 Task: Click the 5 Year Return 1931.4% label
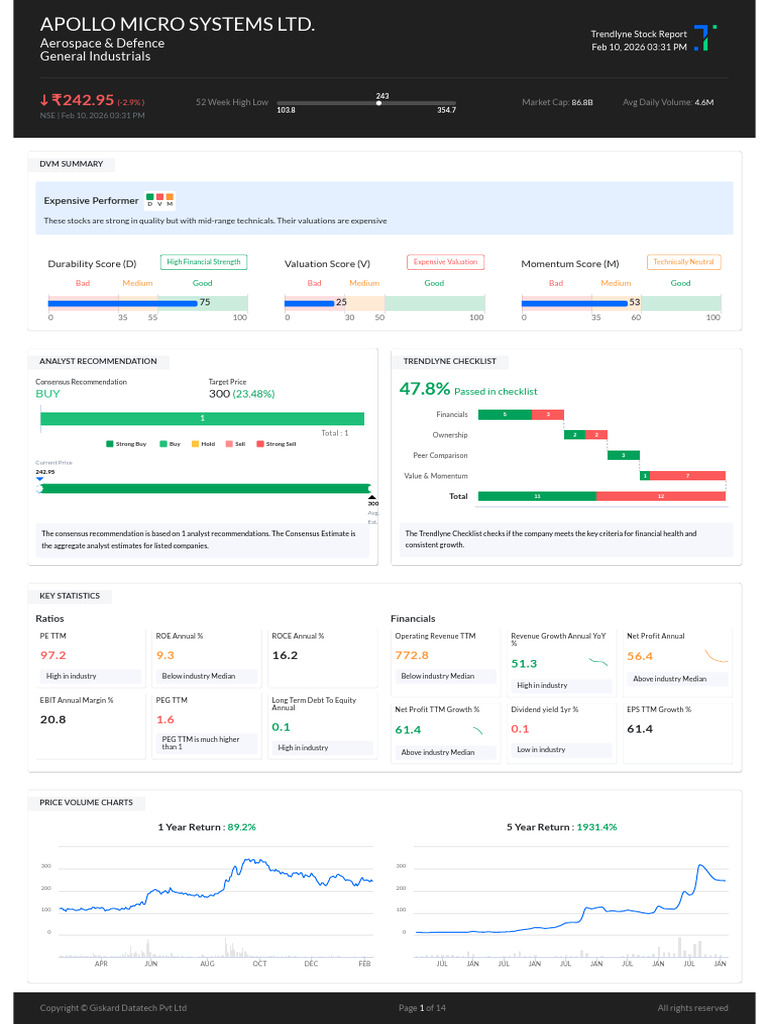562,827
